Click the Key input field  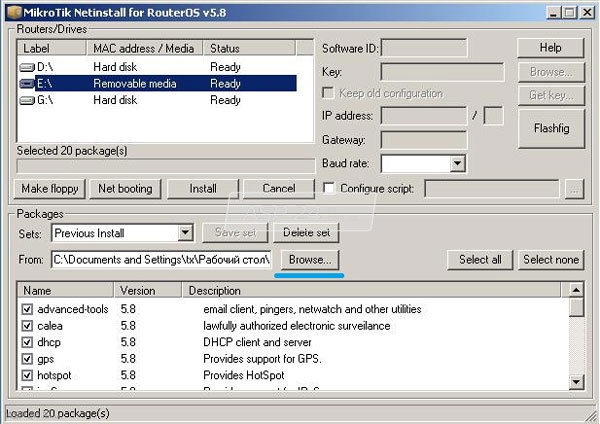(x=442, y=72)
